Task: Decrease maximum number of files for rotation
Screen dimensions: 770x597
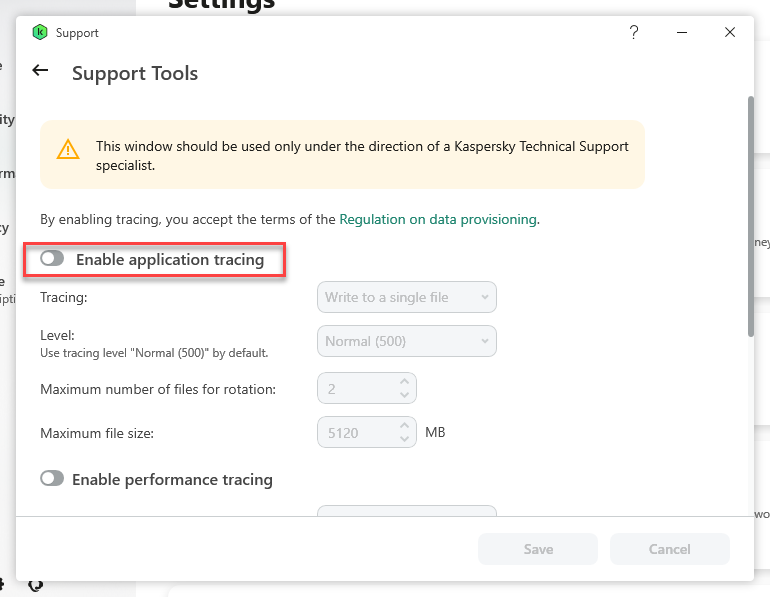Action: [x=404, y=394]
